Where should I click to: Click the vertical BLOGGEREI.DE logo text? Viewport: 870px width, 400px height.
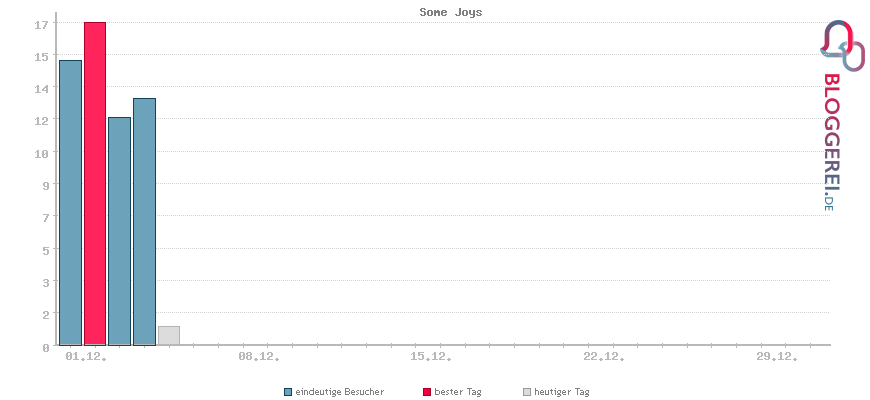831,142
